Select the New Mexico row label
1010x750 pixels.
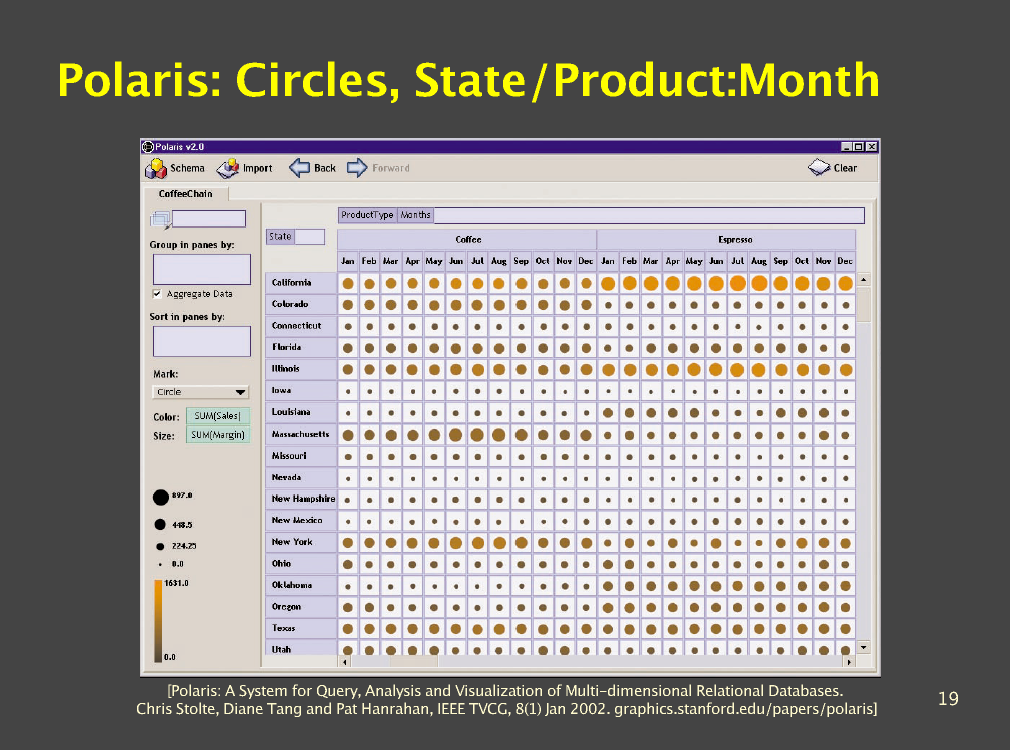[x=301, y=521]
